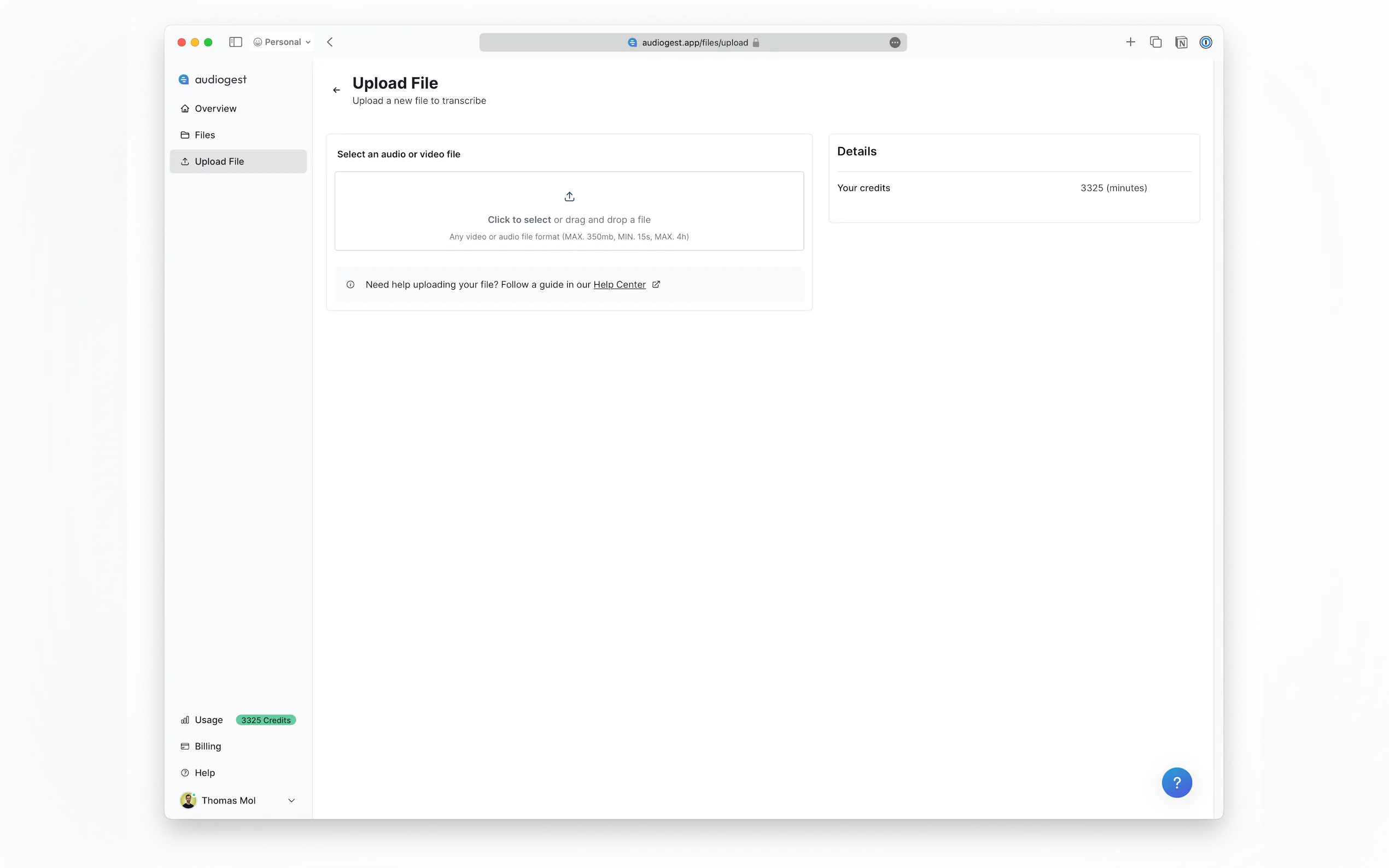Follow the Help Center link
The image size is (1389, 868).
point(619,285)
